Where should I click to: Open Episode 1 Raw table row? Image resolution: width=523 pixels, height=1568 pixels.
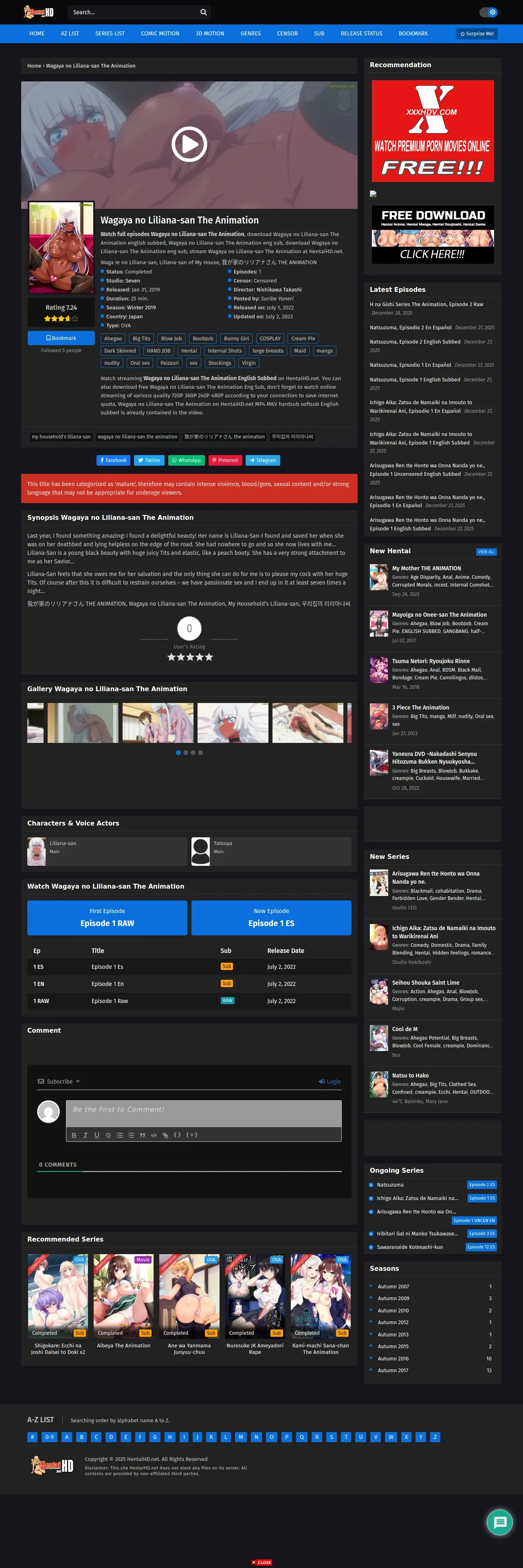[189, 1001]
